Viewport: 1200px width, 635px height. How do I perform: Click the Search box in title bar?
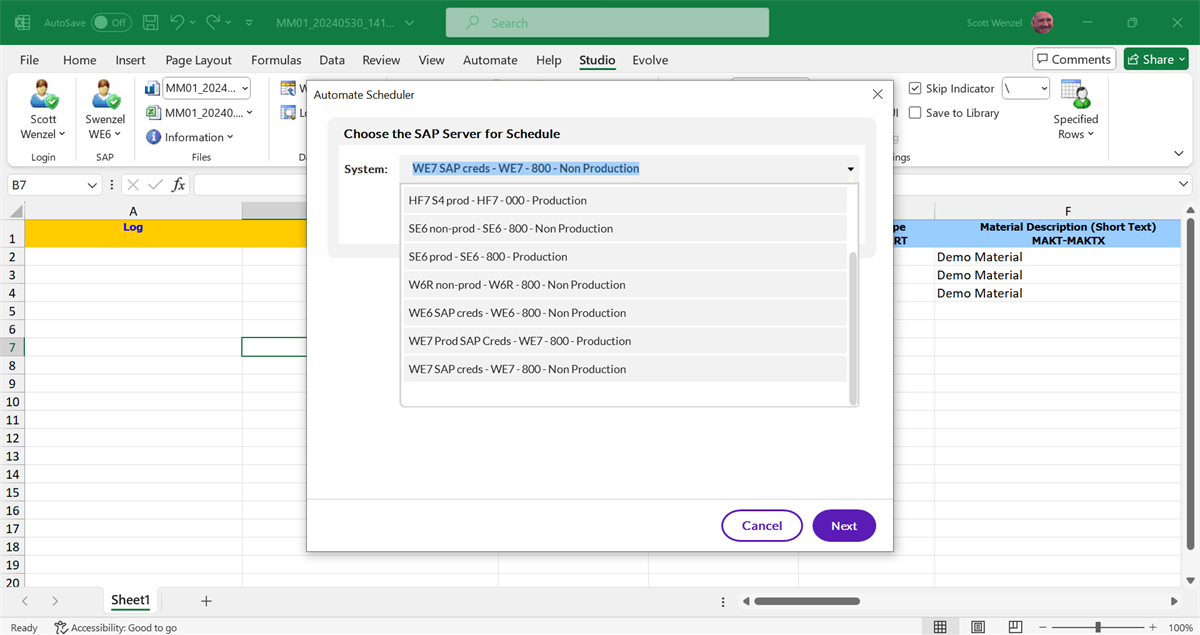[607, 23]
